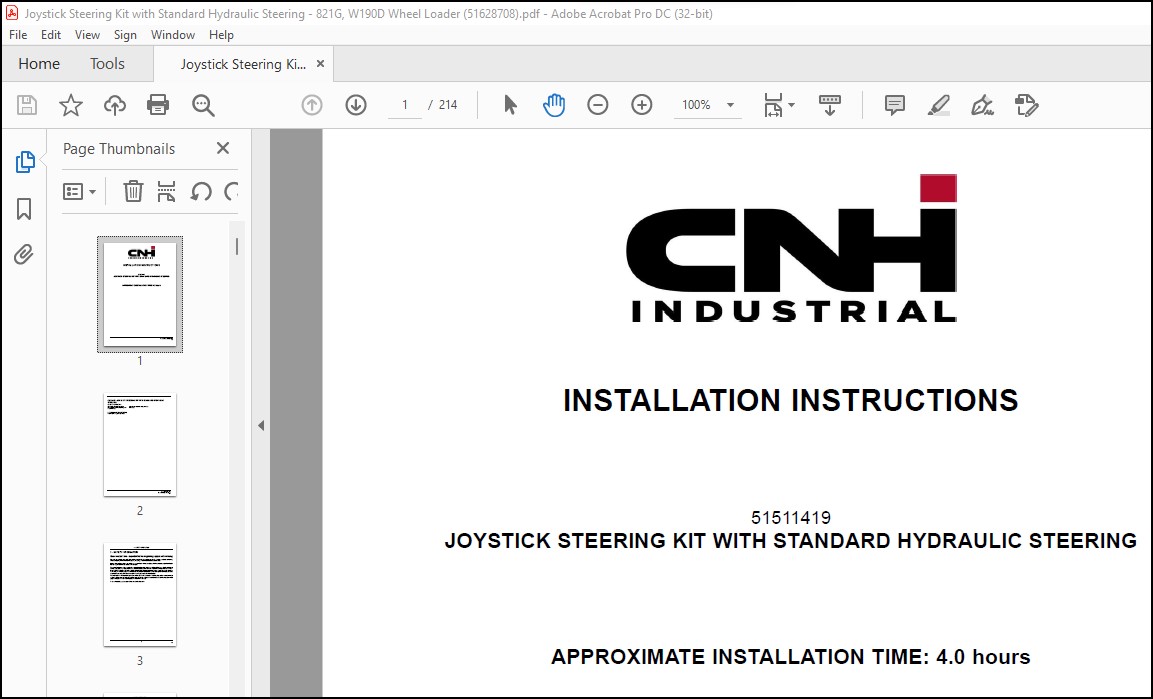Screen dimensions: 1153x699
Task: Collapse the navigation pane arrow
Action: 261,426
